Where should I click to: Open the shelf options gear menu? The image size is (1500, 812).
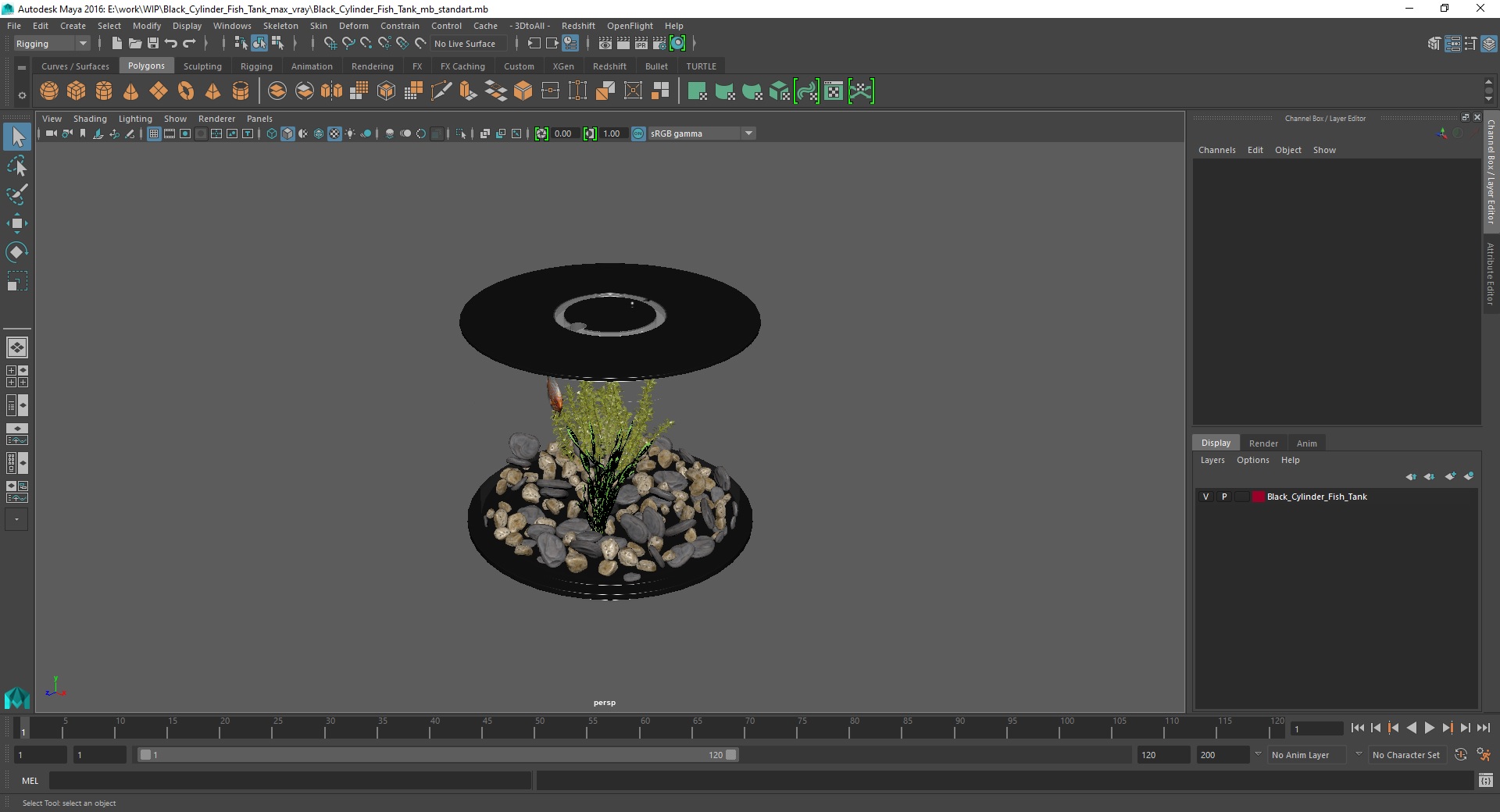click(x=22, y=95)
